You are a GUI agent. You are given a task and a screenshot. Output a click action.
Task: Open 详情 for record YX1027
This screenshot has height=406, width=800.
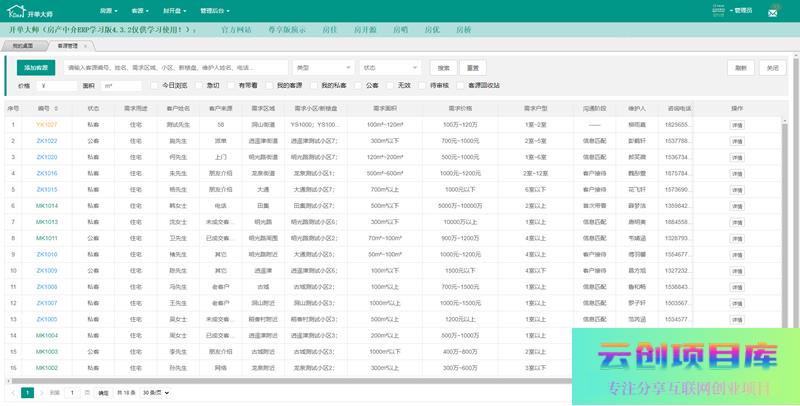pyautogui.click(x=736, y=125)
